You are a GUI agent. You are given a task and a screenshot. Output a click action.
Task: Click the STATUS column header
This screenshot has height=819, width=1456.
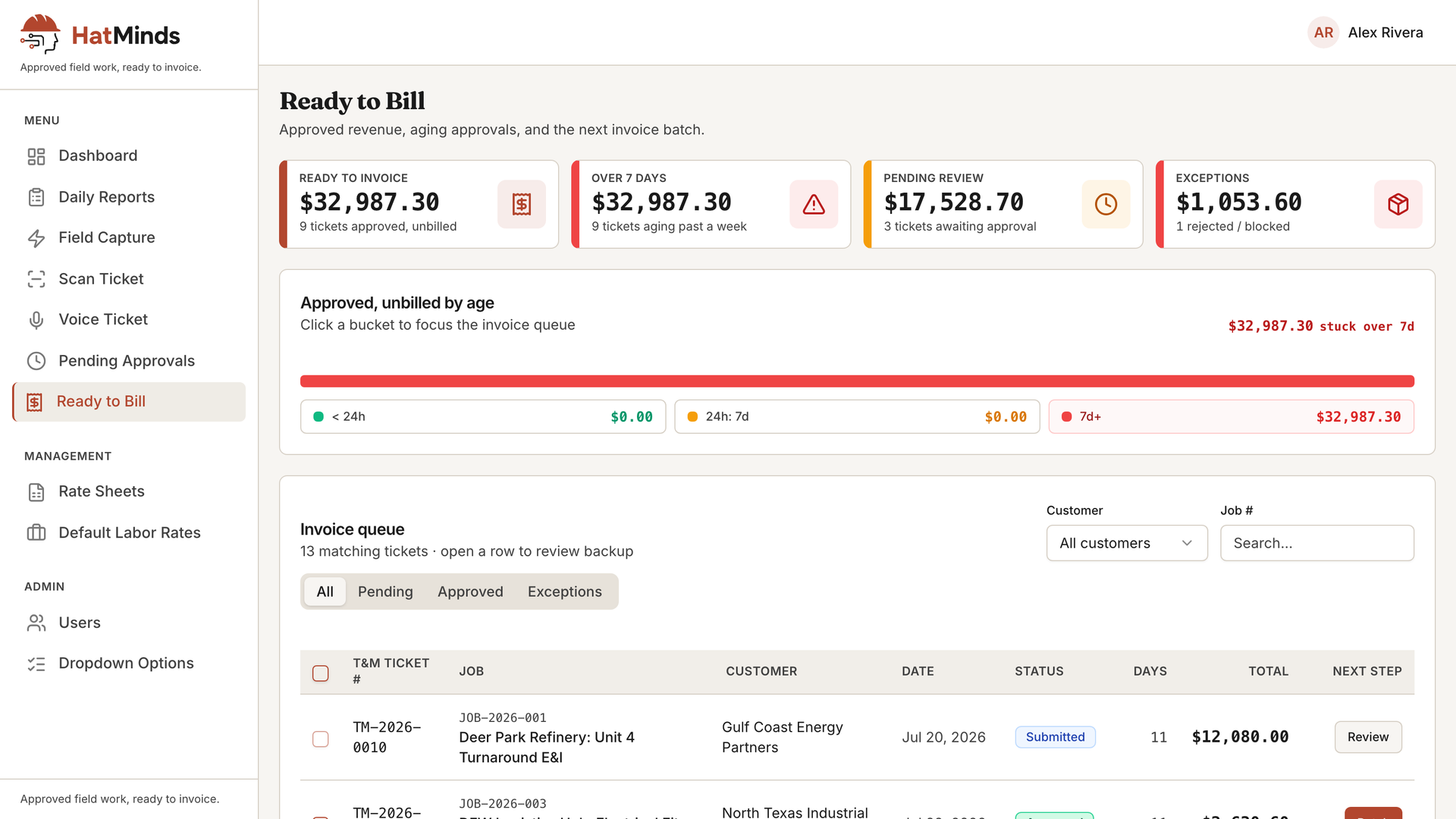(x=1039, y=671)
